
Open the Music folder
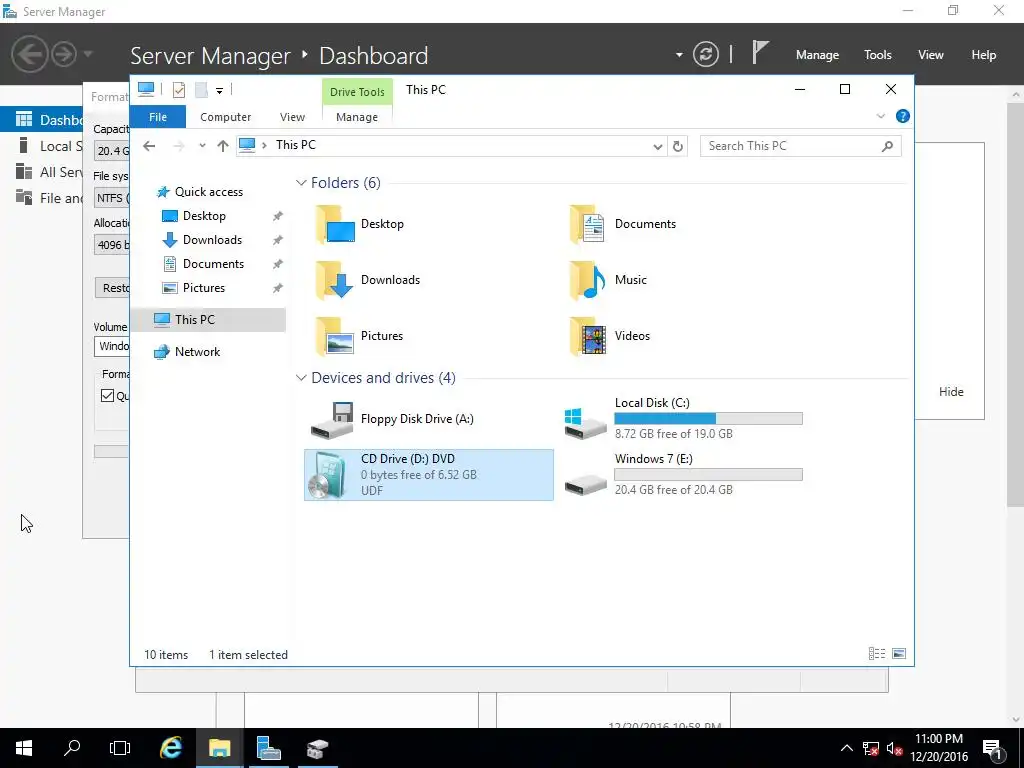pos(607,280)
